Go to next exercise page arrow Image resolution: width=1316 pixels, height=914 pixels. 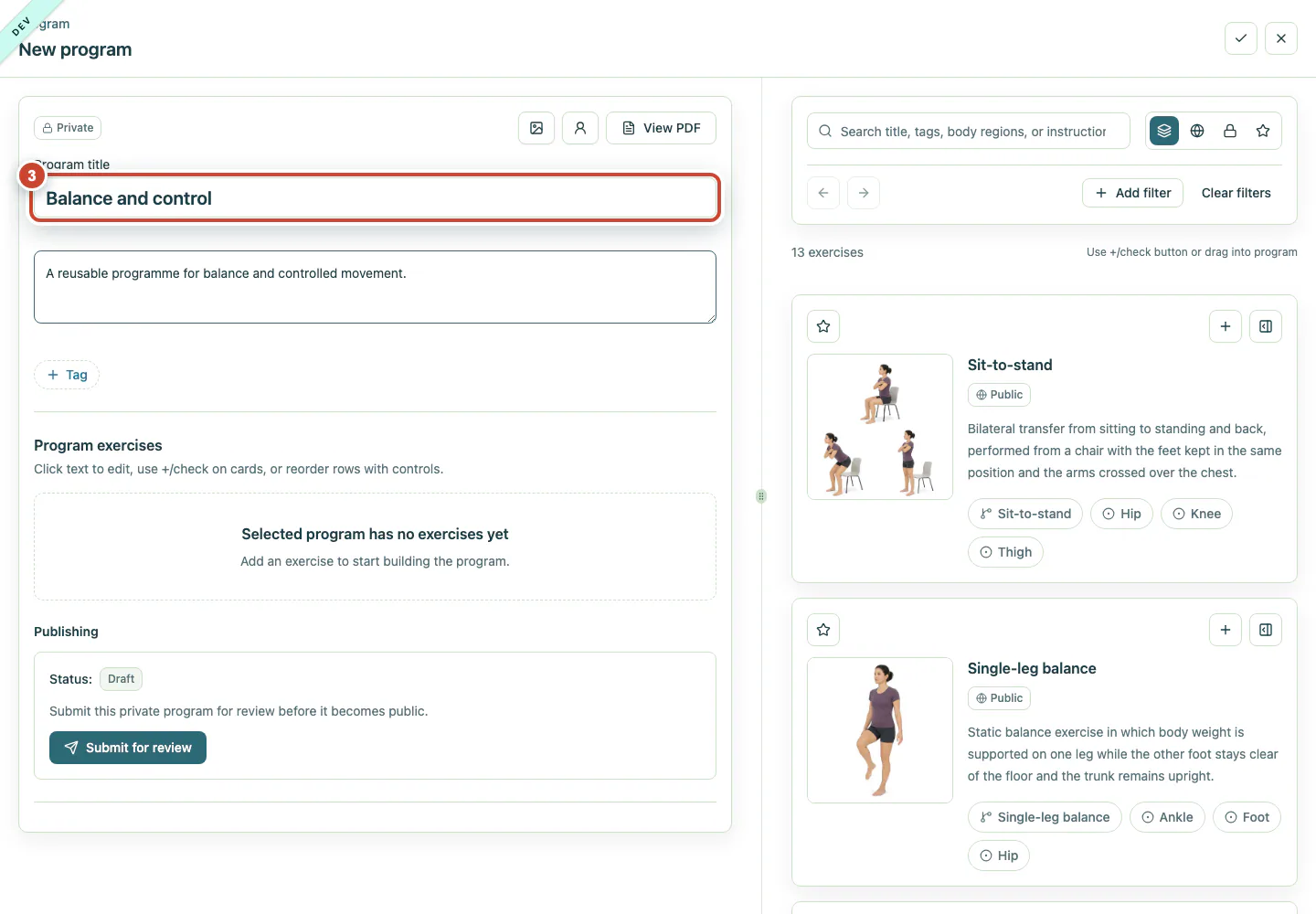(x=864, y=193)
